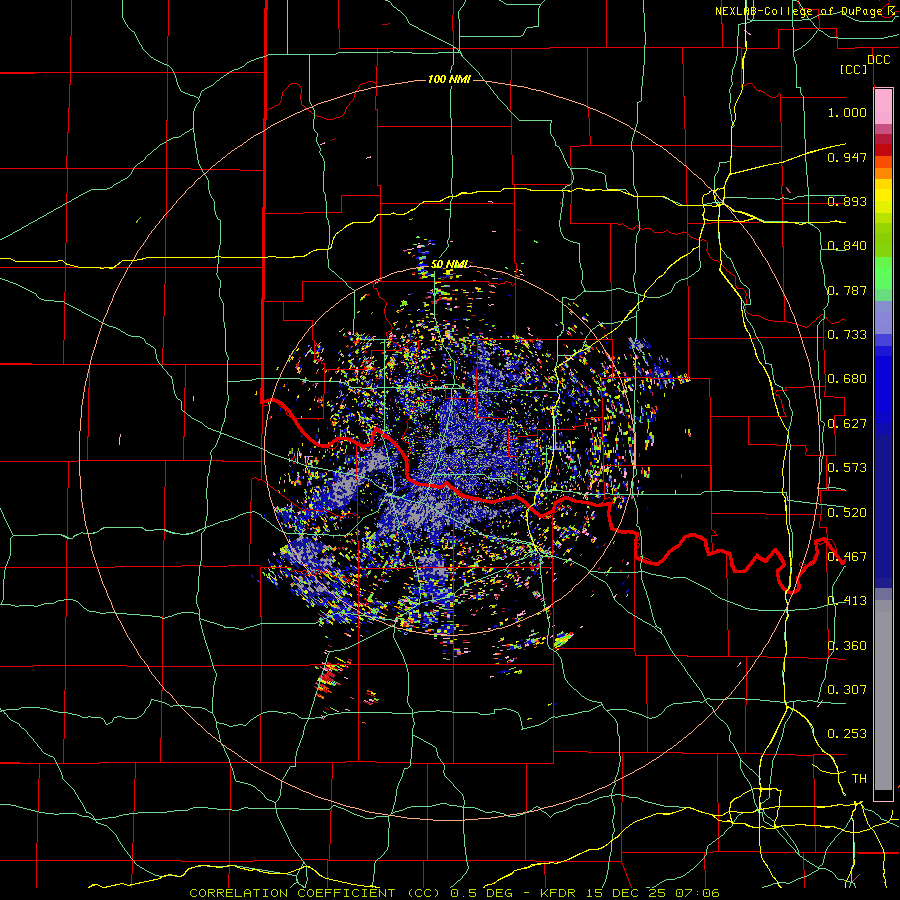Screen dimensions: 900x900
Task: Click the 50 NMI range ring label
Action: (449, 264)
